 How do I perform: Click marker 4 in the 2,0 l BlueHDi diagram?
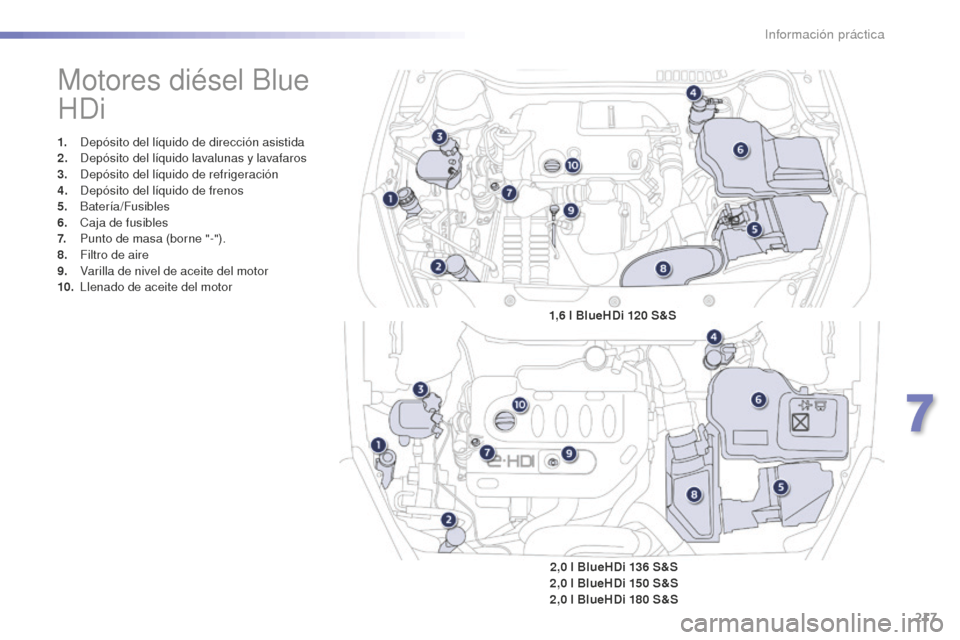714,337
